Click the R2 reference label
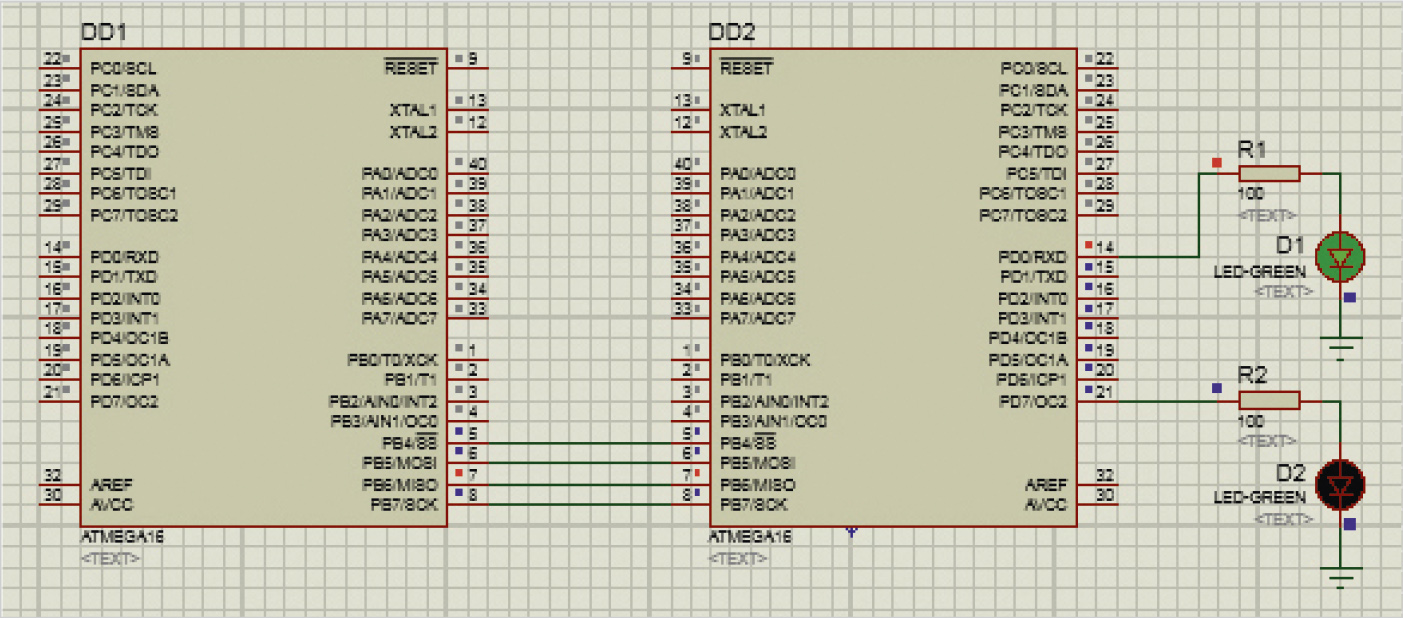Viewport: 1403px width, 618px height. (x=1252, y=376)
